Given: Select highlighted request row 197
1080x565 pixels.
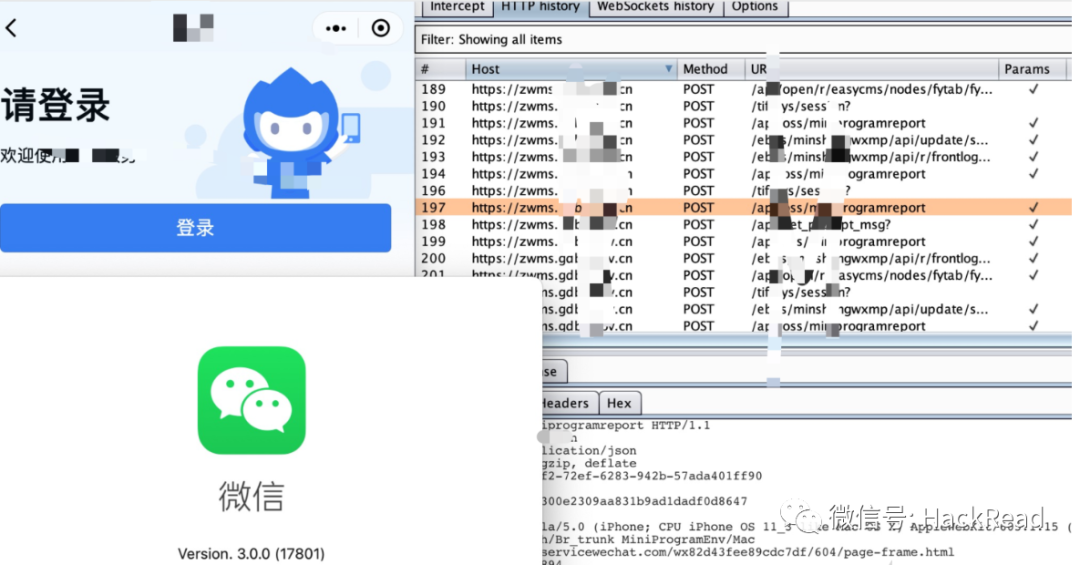Looking at the screenshot, I should tap(742, 207).
